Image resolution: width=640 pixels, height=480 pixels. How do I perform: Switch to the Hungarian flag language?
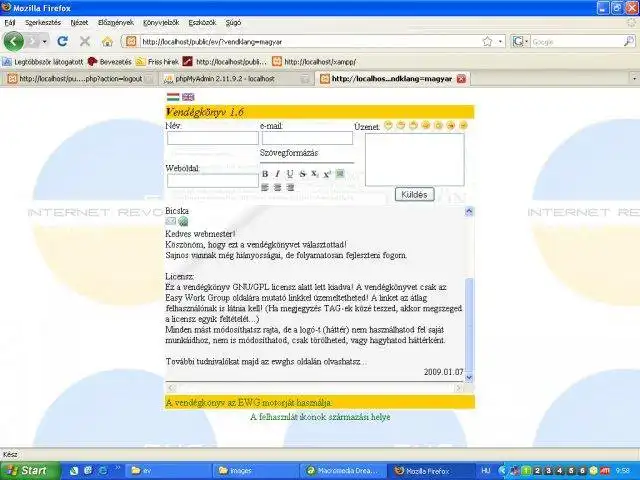click(x=173, y=97)
